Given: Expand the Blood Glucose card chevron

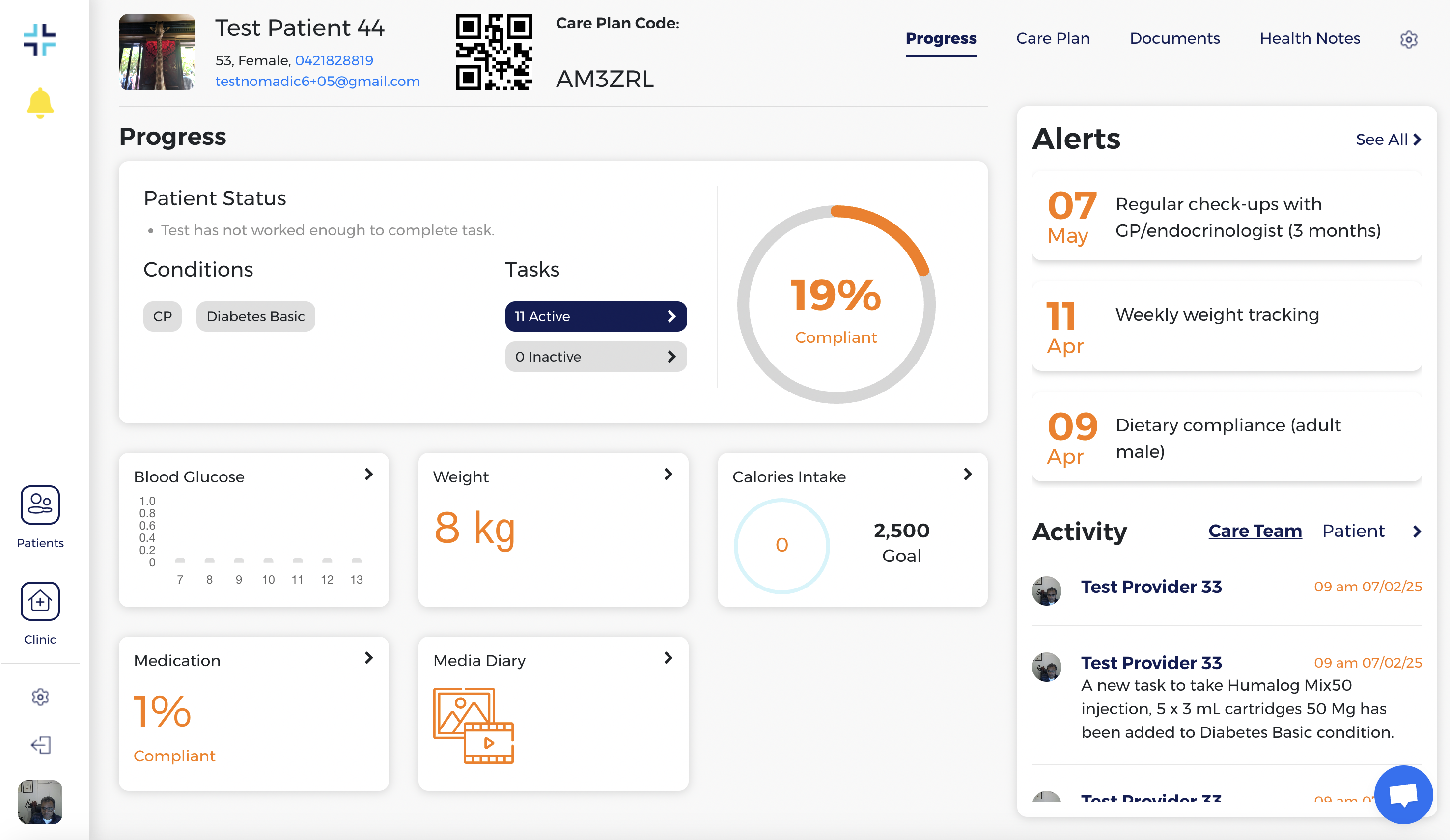Looking at the screenshot, I should [369, 474].
